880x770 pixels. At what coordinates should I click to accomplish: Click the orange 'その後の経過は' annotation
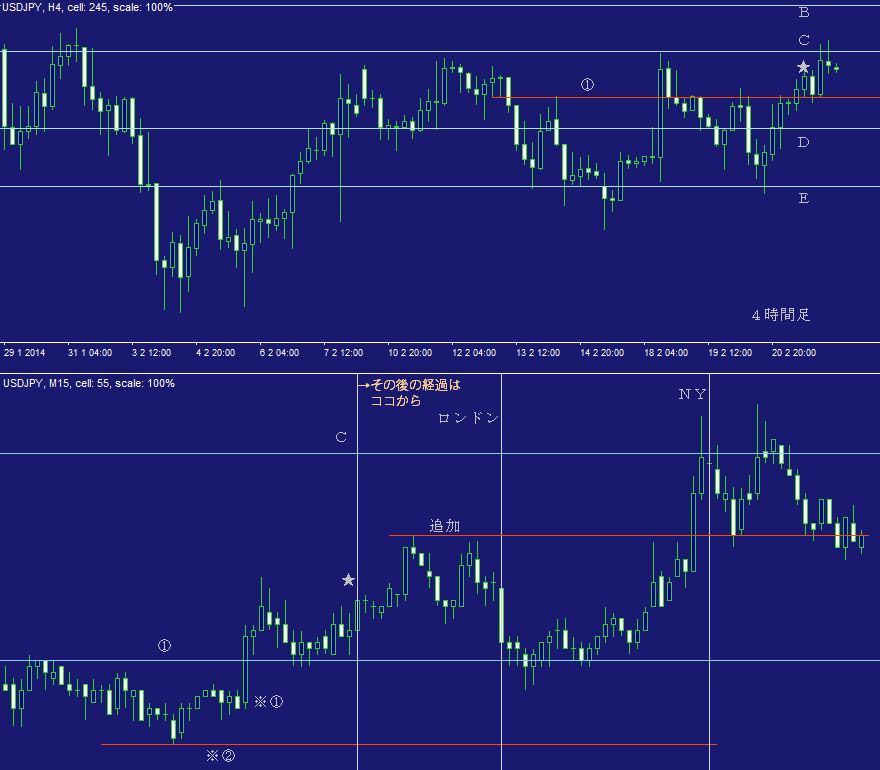pyautogui.click(x=416, y=385)
